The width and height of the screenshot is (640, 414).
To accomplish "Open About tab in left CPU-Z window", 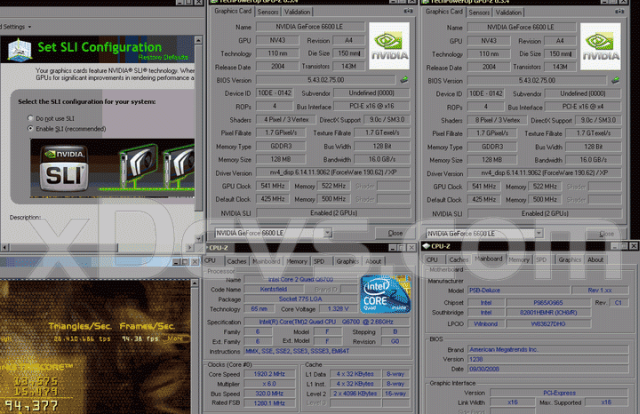I will tap(373, 261).
